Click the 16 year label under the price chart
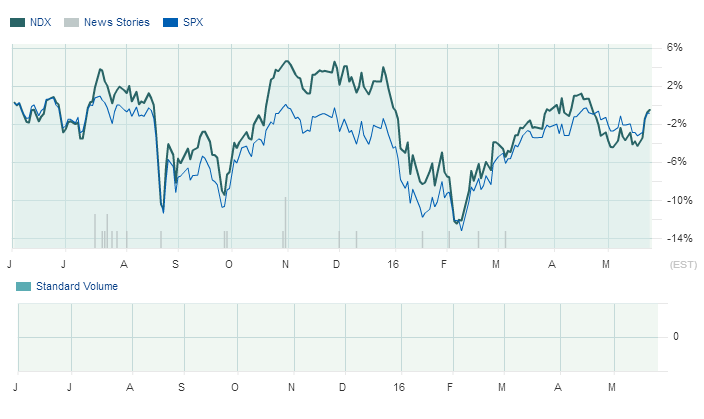The width and height of the screenshot is (704, 419). [391, 264]
